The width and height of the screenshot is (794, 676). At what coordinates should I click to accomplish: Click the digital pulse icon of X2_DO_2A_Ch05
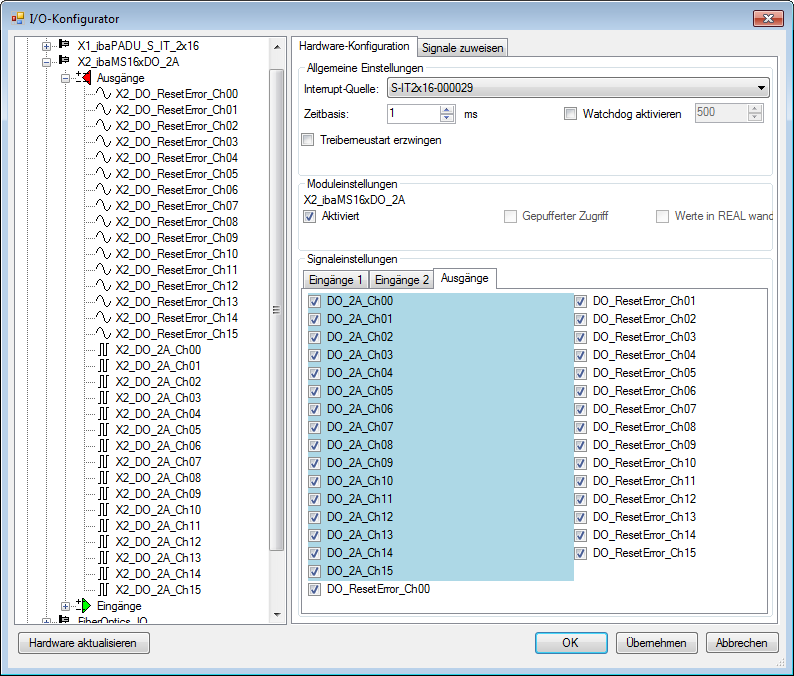[103, 430]
